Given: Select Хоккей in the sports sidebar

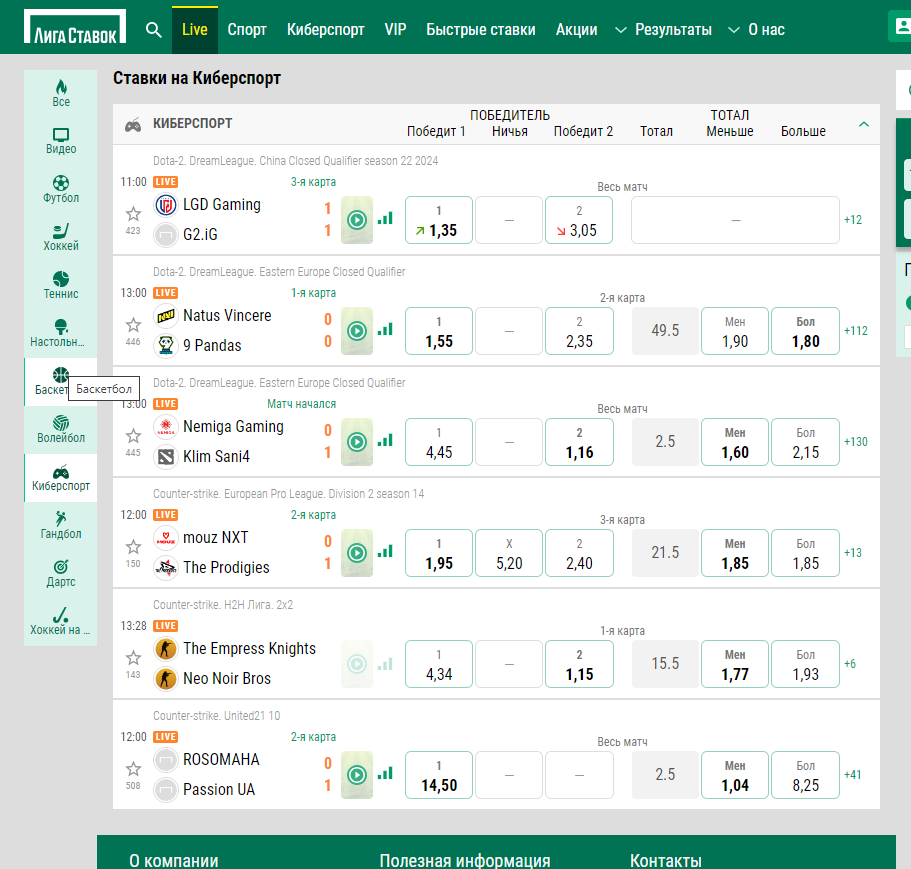Looking at the screenshot, I should point(61,238).
